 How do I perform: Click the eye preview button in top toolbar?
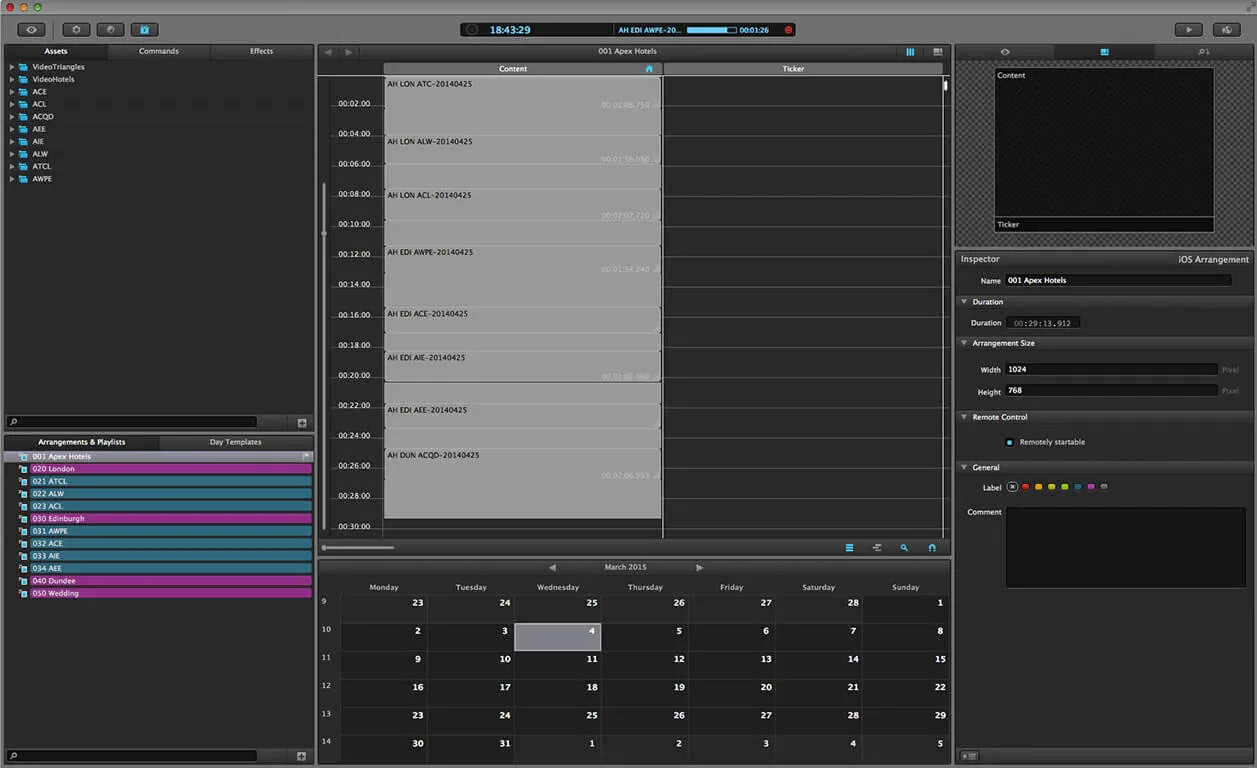point(31,30)
